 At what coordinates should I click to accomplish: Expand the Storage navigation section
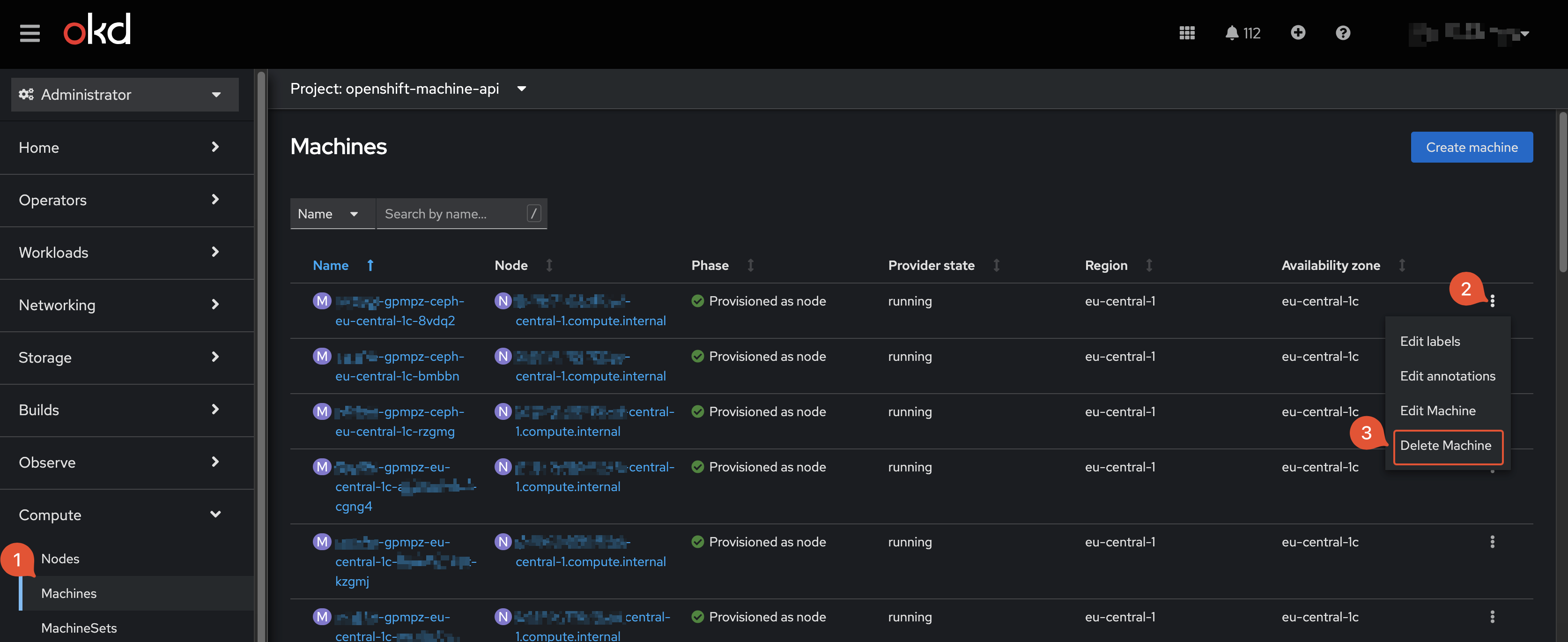click(x=126, y=357)
